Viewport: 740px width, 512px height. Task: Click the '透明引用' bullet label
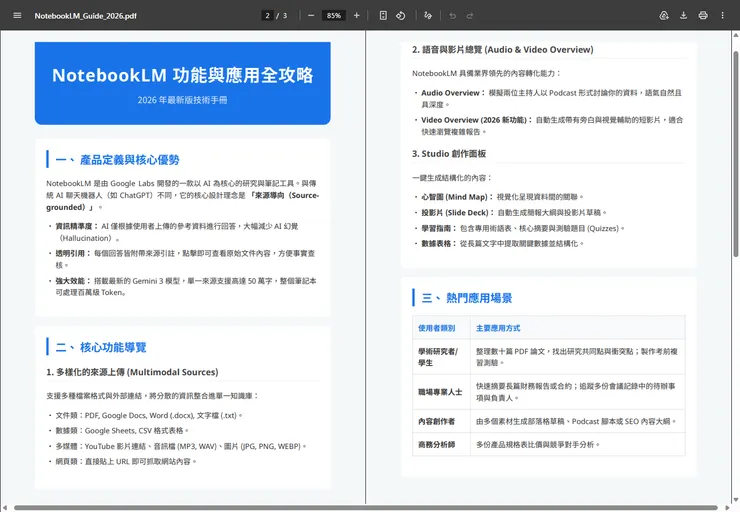[x=73, y=253]
